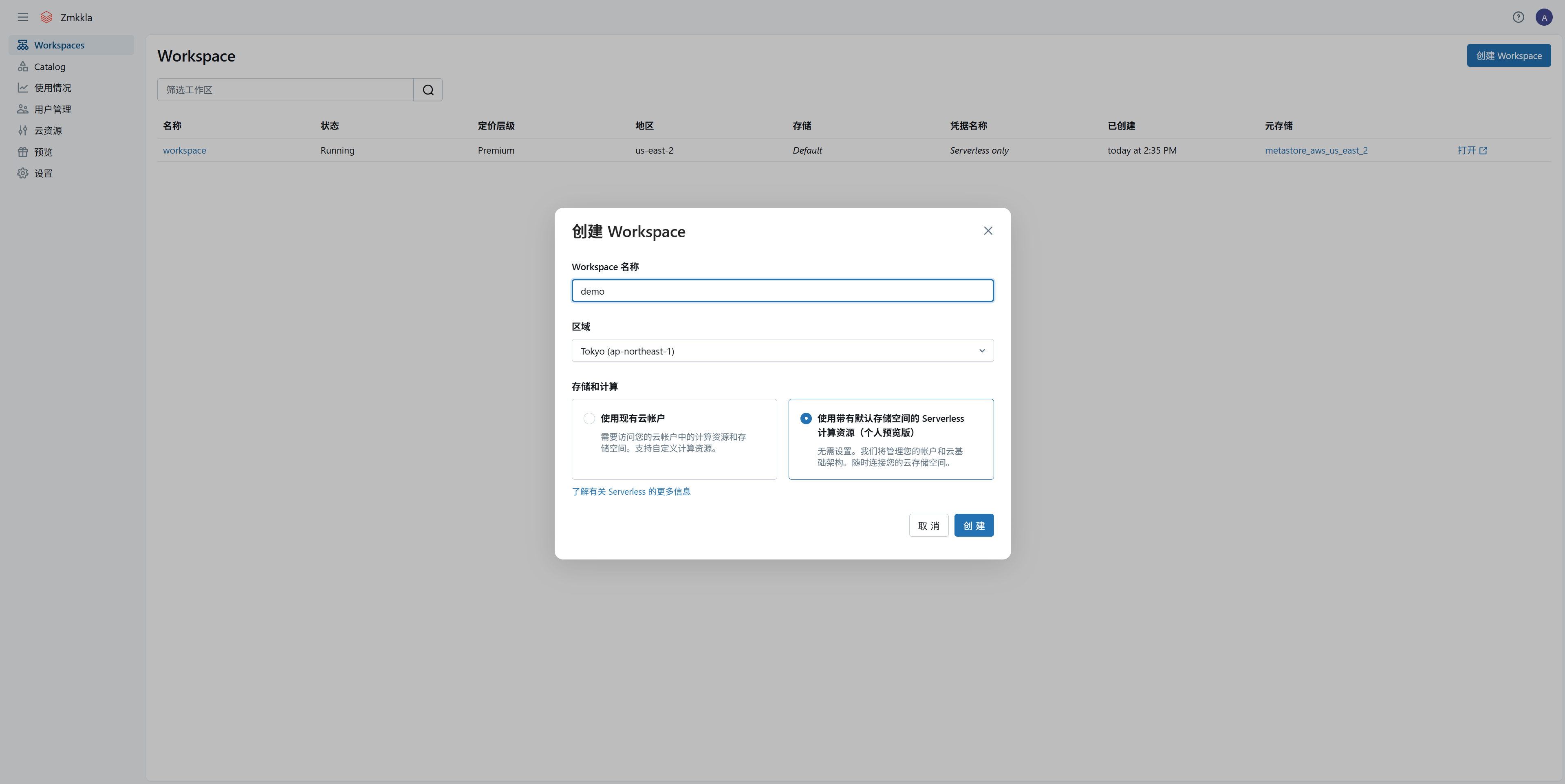Screen dimensions: 1565x784
Task: Click the 存储 column header
Action: point(801,126)
